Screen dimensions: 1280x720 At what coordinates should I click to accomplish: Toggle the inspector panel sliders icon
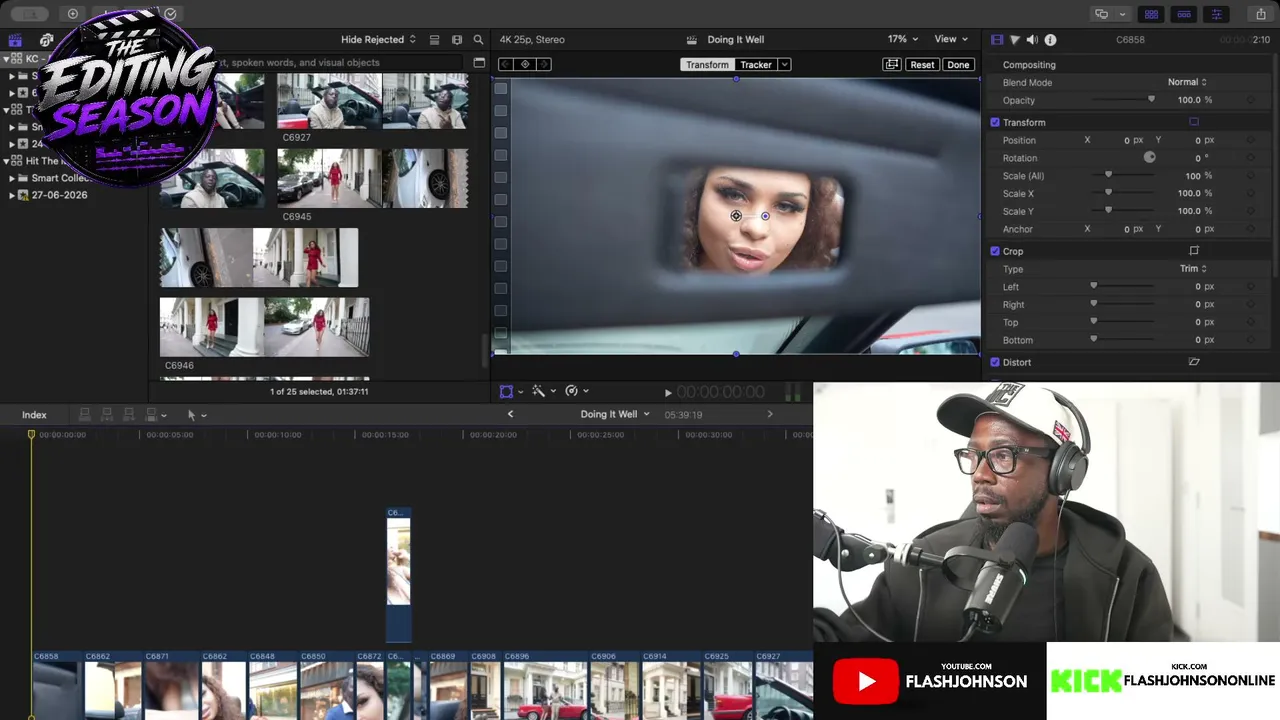point(1216,14)
